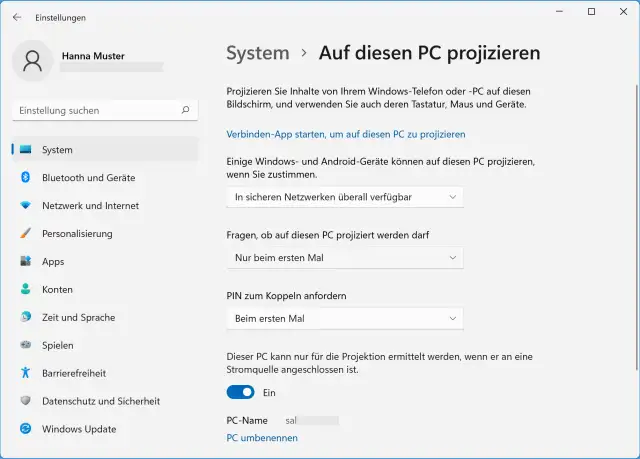Click 'Fragen, ob auf diesen PC projiziert werden darf' label
This screenshot has width=640, height=459.
[x=328, y=235]
